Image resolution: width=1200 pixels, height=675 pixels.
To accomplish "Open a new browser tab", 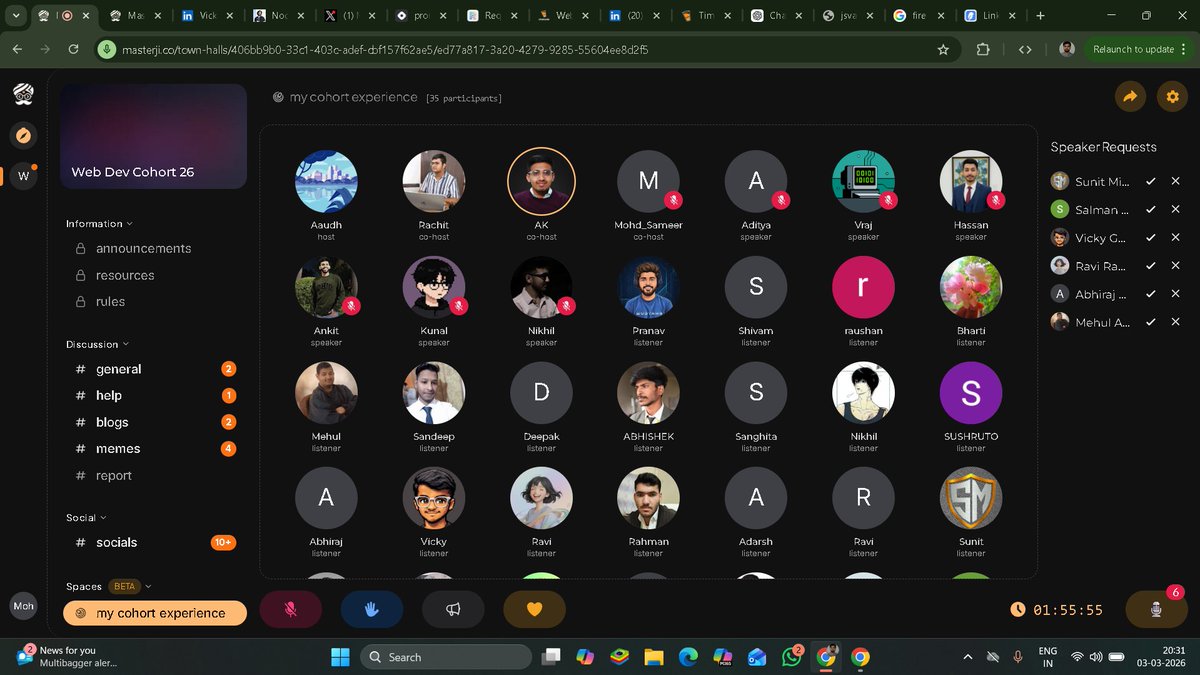I will tap(1040, 16).
